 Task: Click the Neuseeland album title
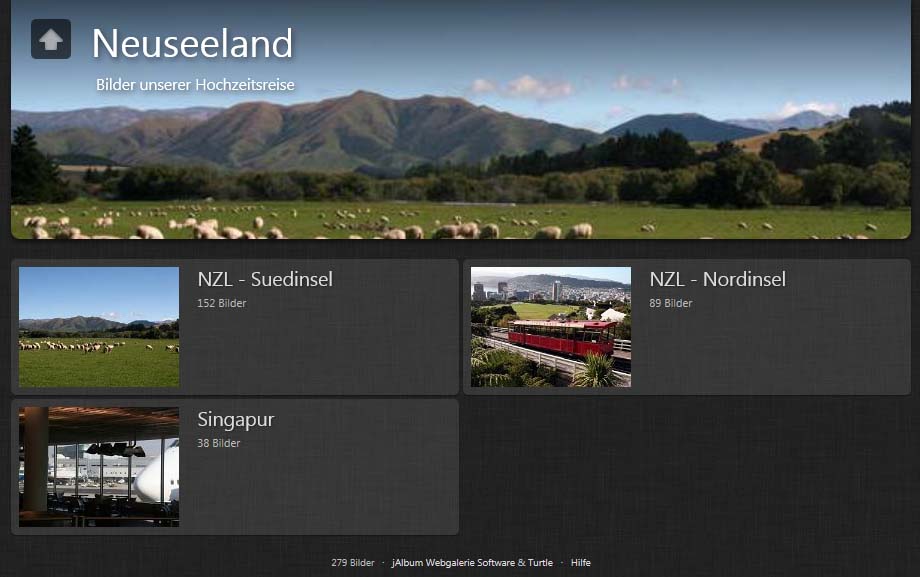192,44
